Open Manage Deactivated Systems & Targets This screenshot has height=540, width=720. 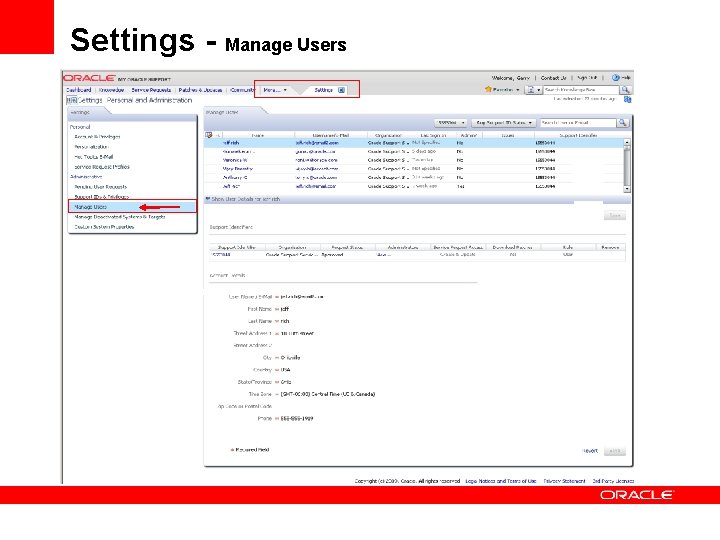(x=119, y=217)
